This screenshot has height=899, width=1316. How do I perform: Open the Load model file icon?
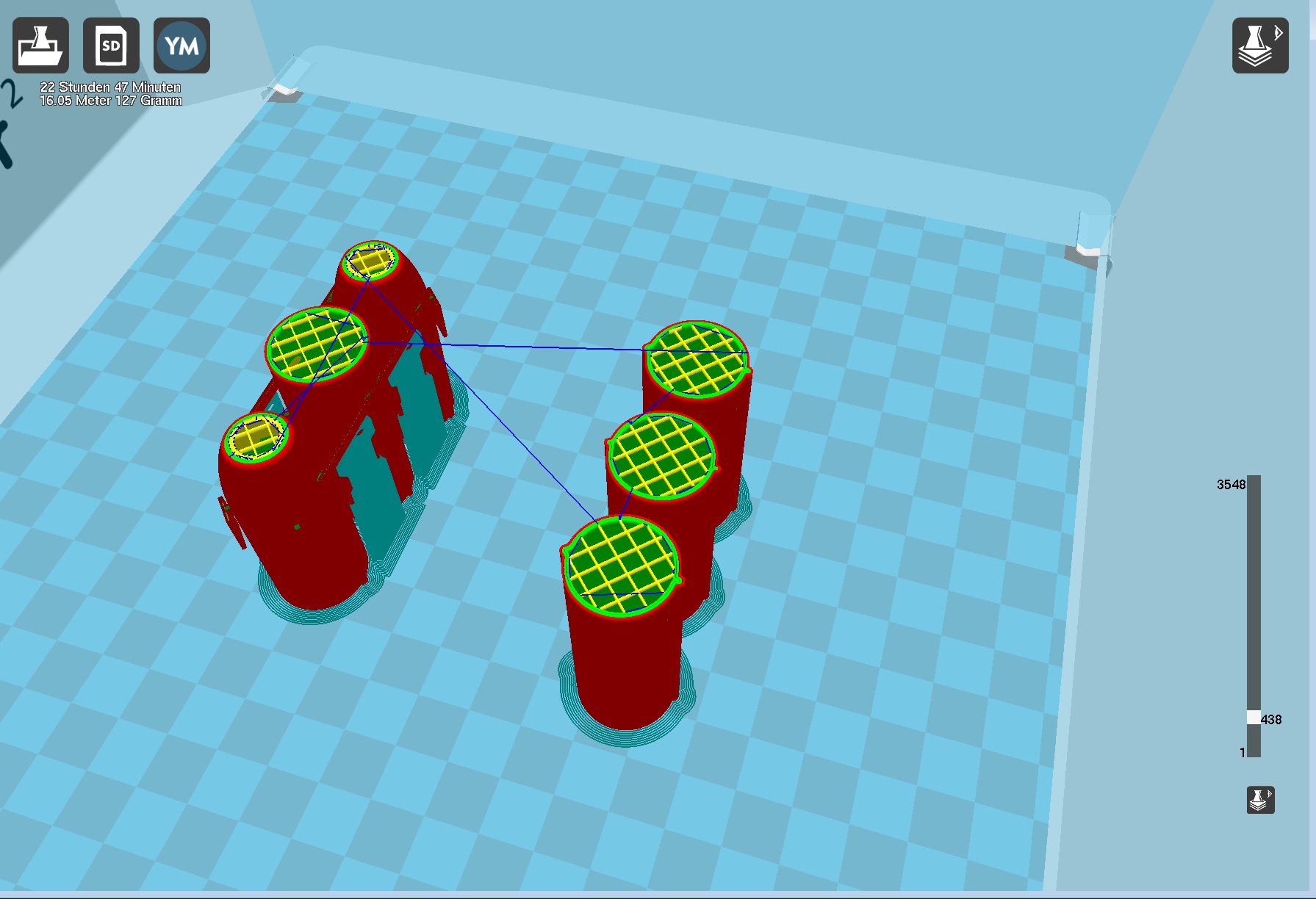(x=40, y=46)
